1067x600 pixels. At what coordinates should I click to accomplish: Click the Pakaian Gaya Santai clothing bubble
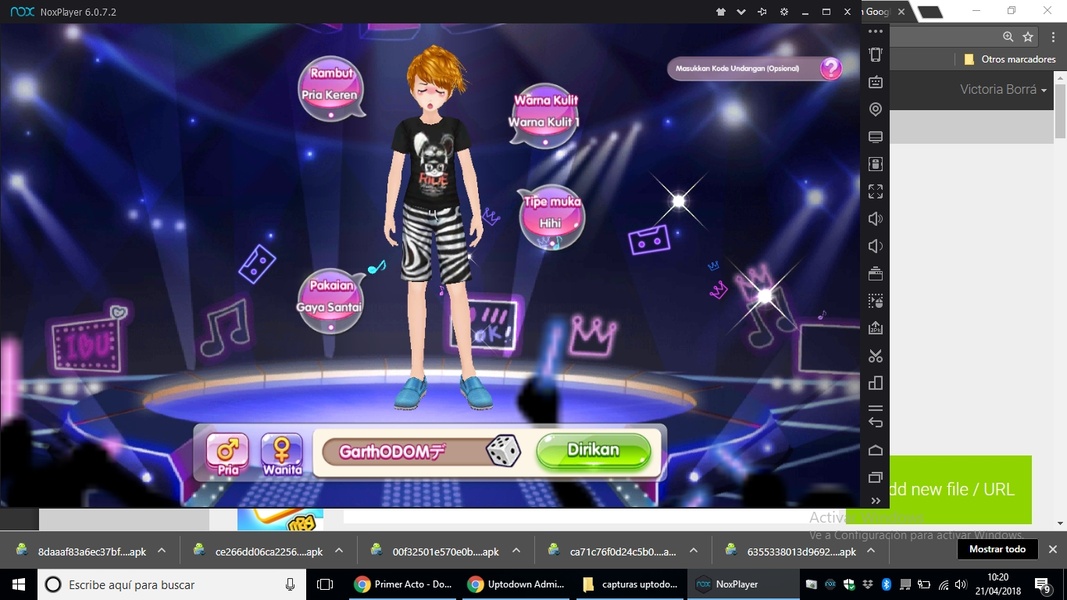point(330,300)
